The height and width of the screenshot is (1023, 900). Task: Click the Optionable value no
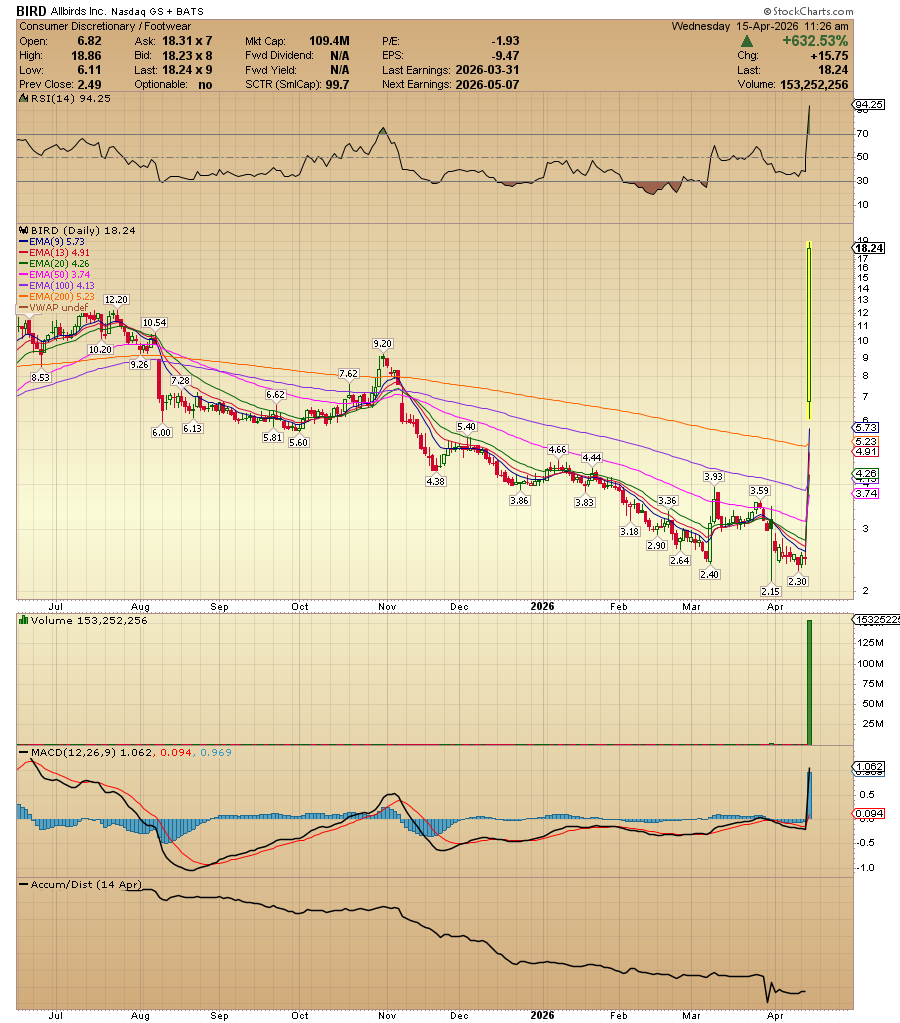pyautogui.click(x=205, y=84)
